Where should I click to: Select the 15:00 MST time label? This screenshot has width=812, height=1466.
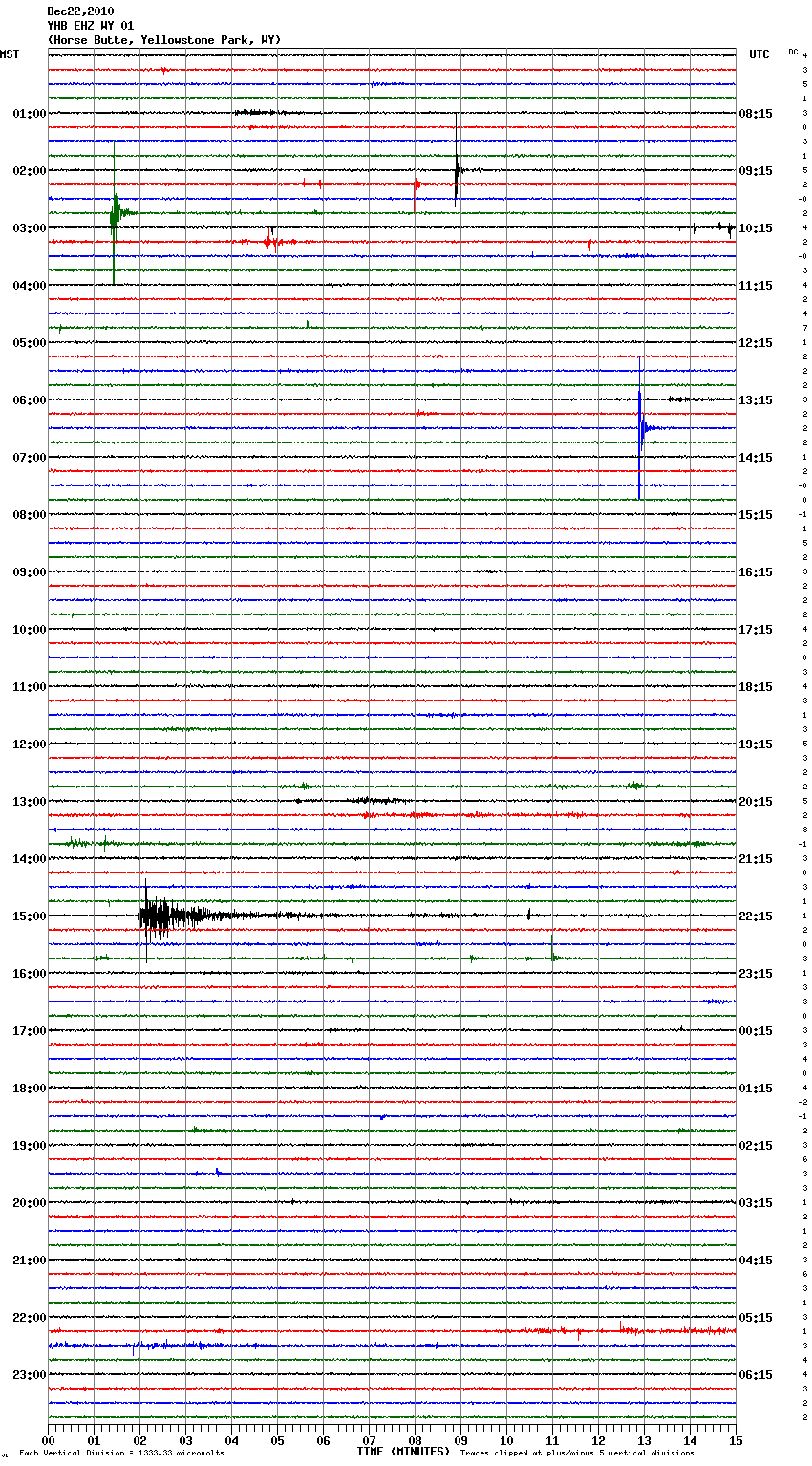(x=29, y=916)
